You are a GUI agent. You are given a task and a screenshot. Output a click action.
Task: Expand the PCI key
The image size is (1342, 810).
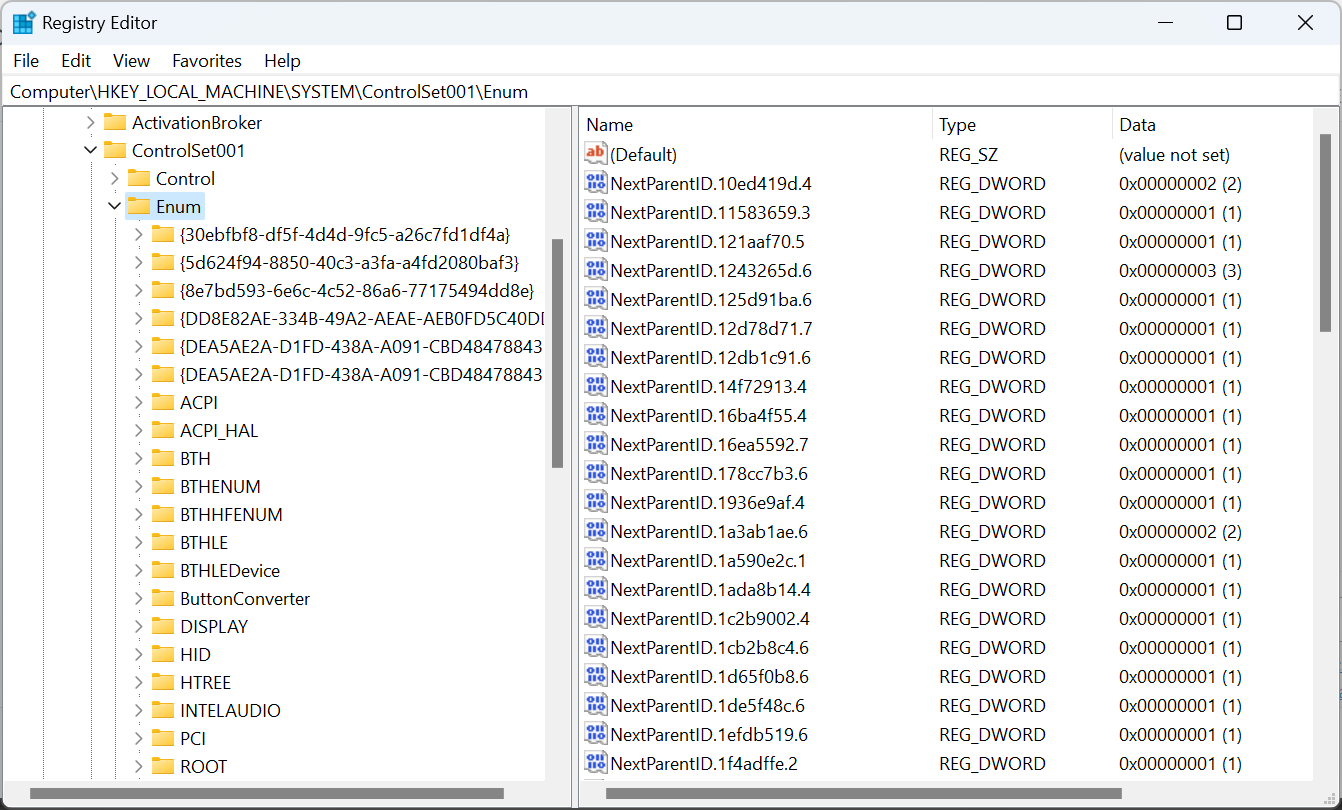(x=139, y=738)
